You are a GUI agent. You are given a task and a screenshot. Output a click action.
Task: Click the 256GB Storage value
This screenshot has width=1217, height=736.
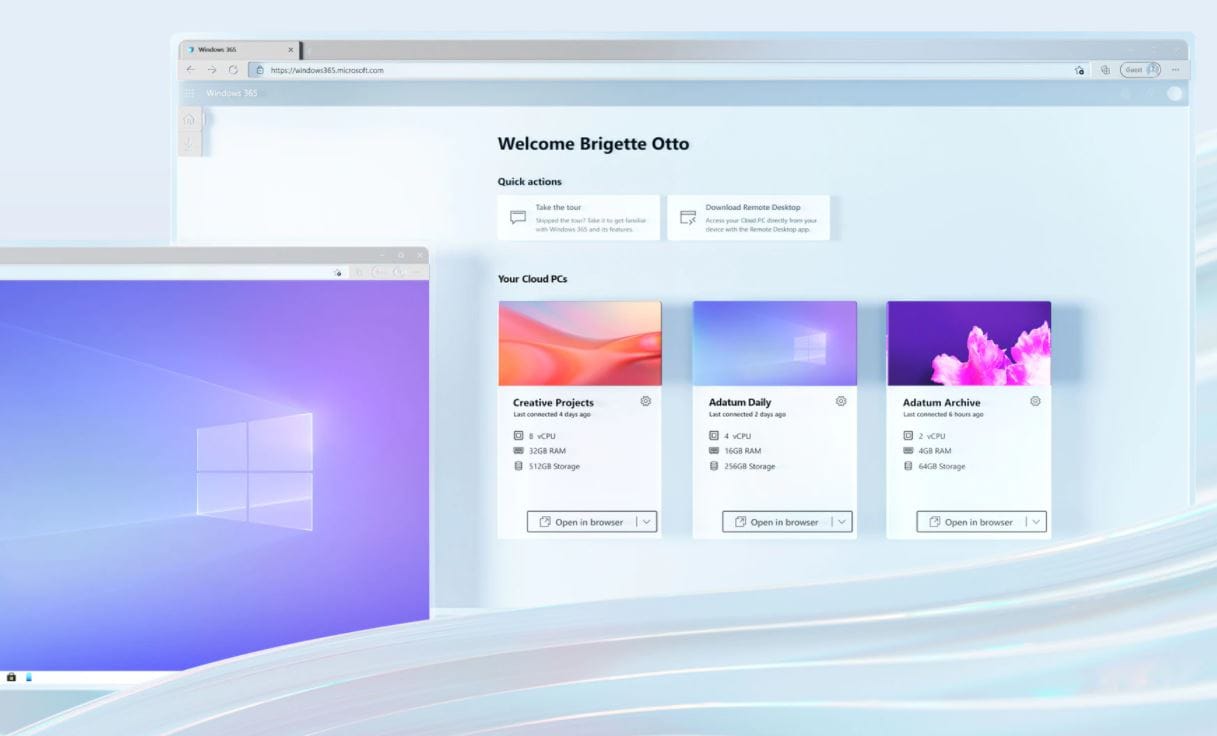(x=750, y=466)
